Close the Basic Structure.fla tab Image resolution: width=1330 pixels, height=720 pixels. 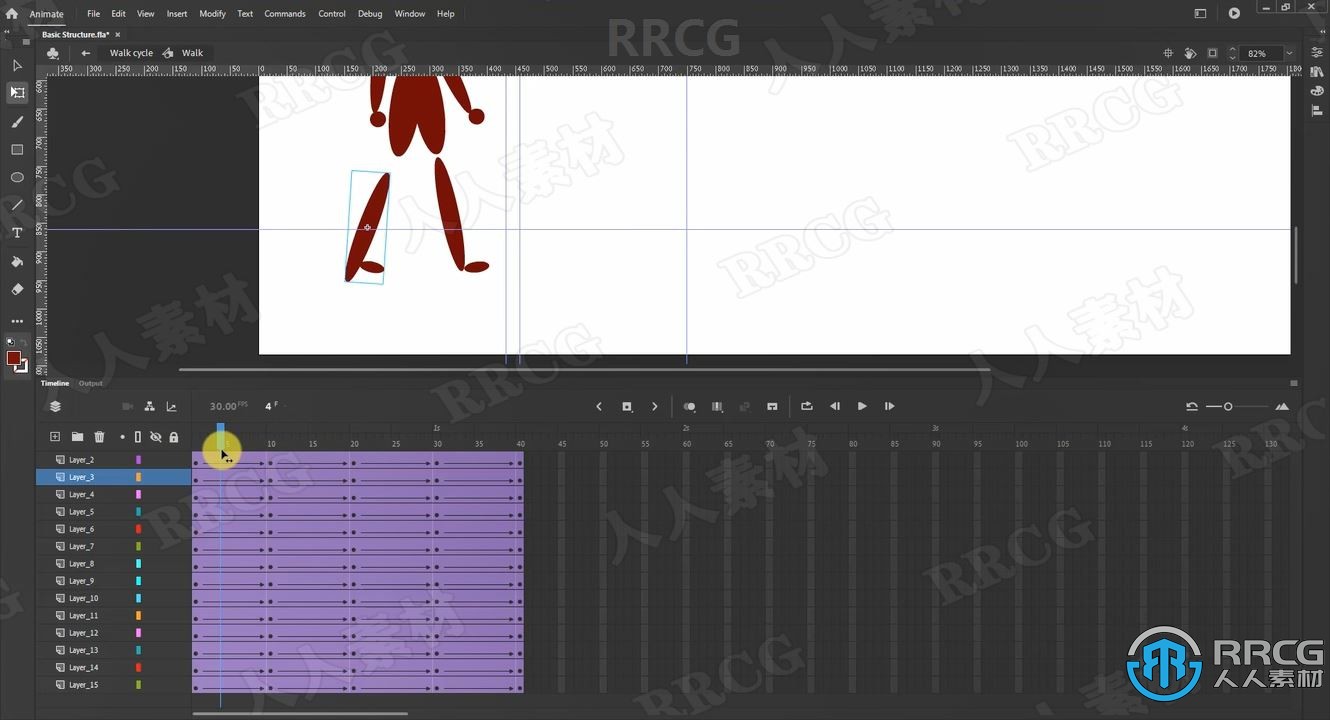coord(118,35)
